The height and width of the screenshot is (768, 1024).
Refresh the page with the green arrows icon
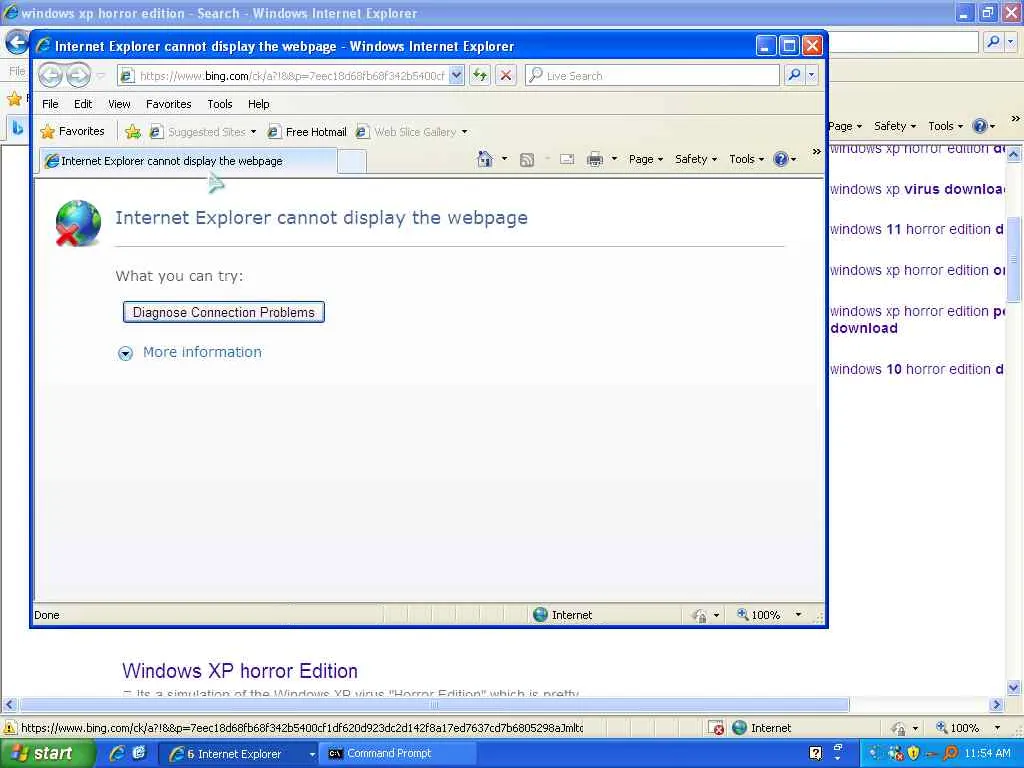tap(480, 75)
